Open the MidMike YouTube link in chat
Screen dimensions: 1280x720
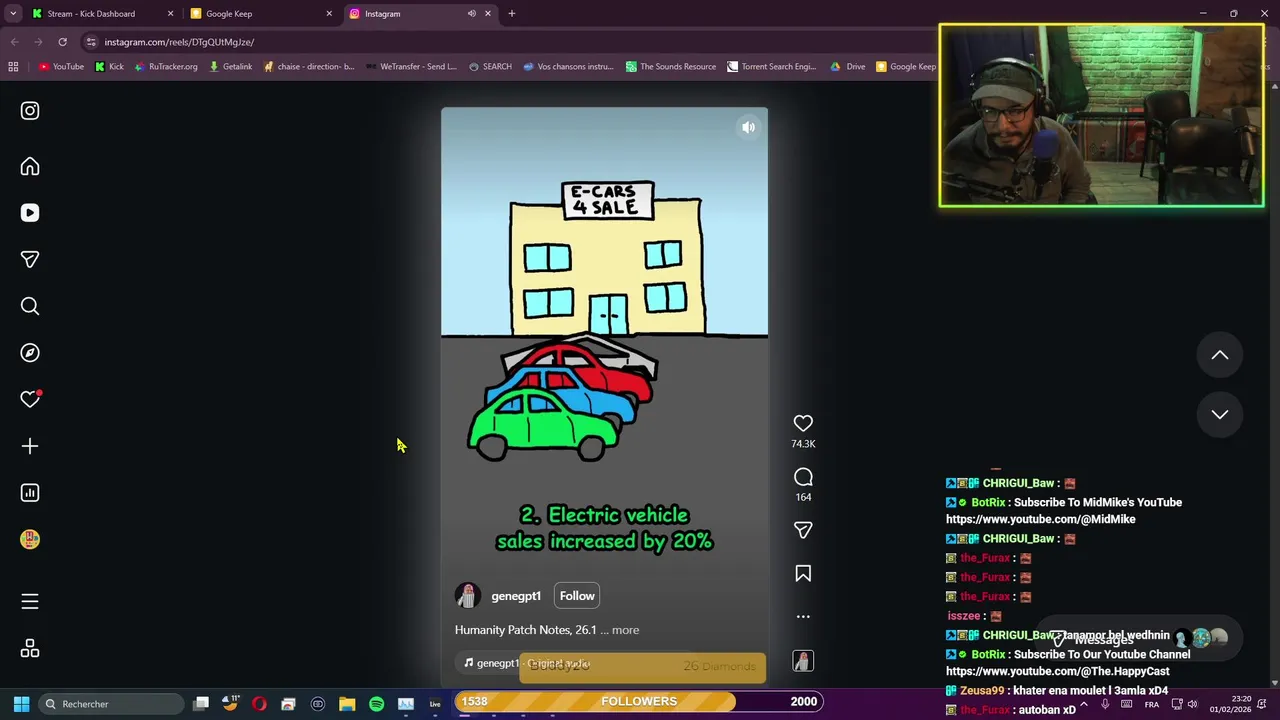click(1041, 519)
